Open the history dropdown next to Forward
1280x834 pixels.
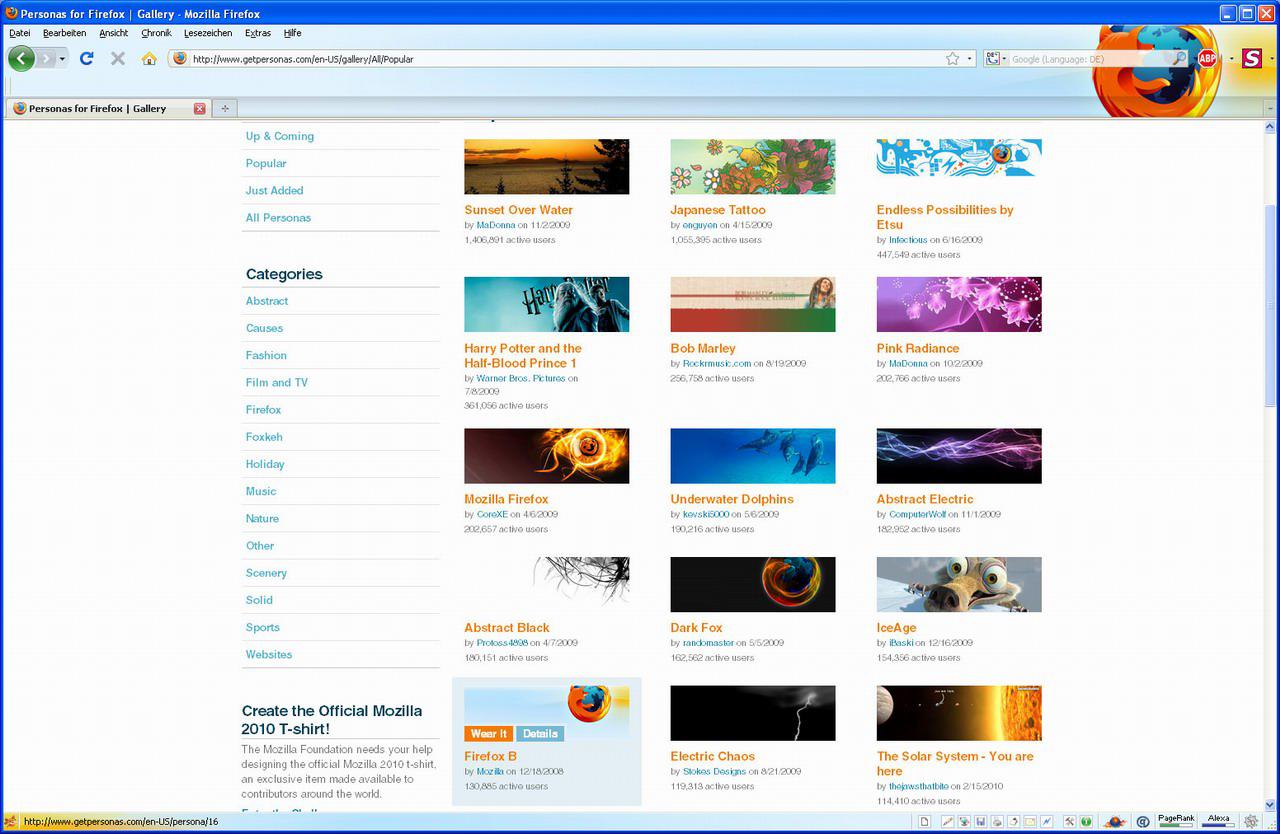click(x=62, y=59)
